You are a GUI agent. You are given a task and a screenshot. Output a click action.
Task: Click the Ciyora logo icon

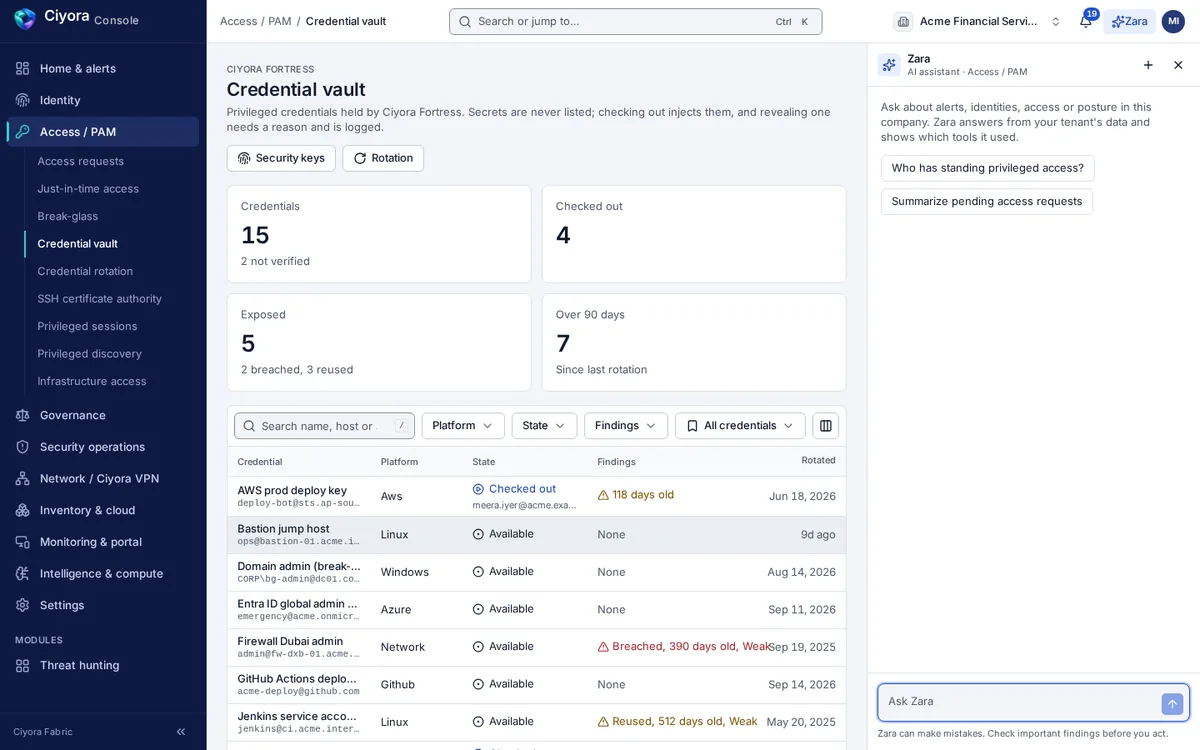pyautogui.click(x=25, y=19)
